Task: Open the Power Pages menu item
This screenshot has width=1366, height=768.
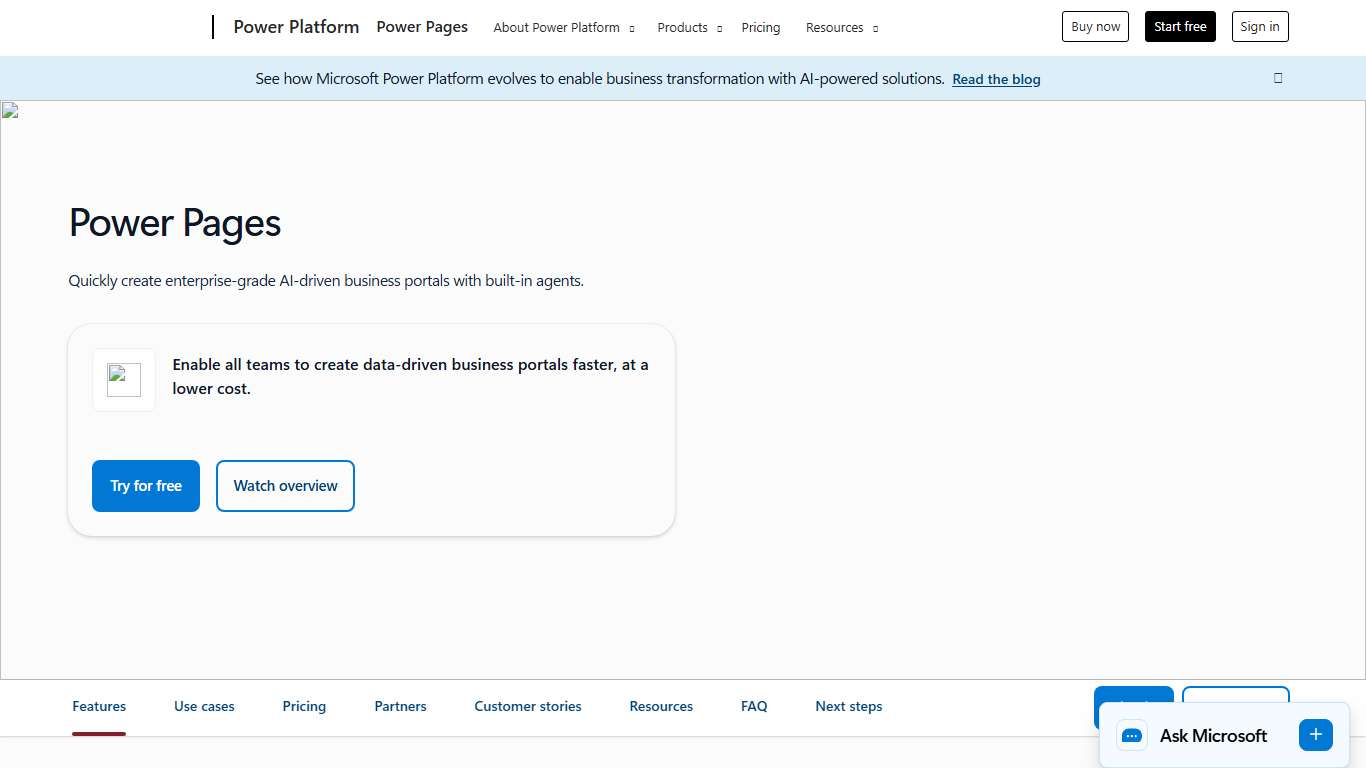Action: [x=422, y=26]
